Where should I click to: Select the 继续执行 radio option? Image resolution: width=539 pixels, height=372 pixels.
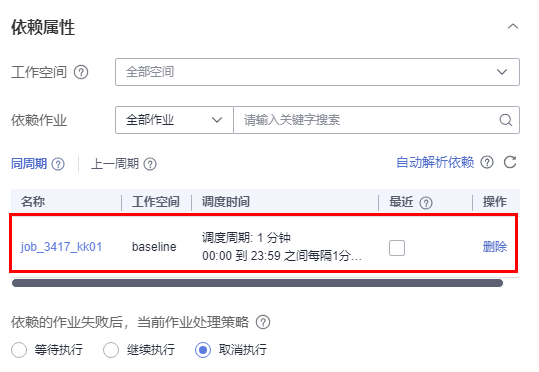point(111,350)
